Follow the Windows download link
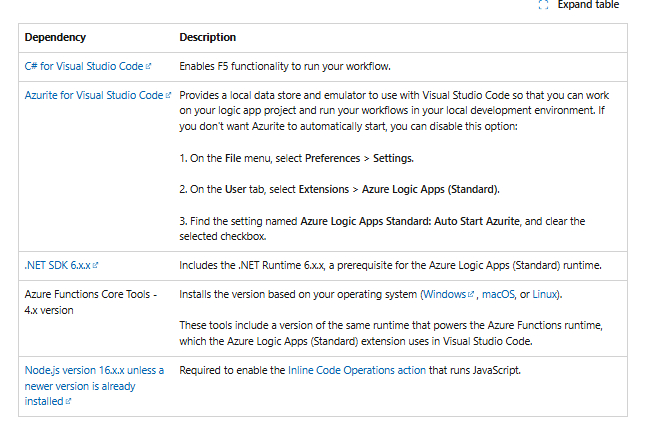 443,294
